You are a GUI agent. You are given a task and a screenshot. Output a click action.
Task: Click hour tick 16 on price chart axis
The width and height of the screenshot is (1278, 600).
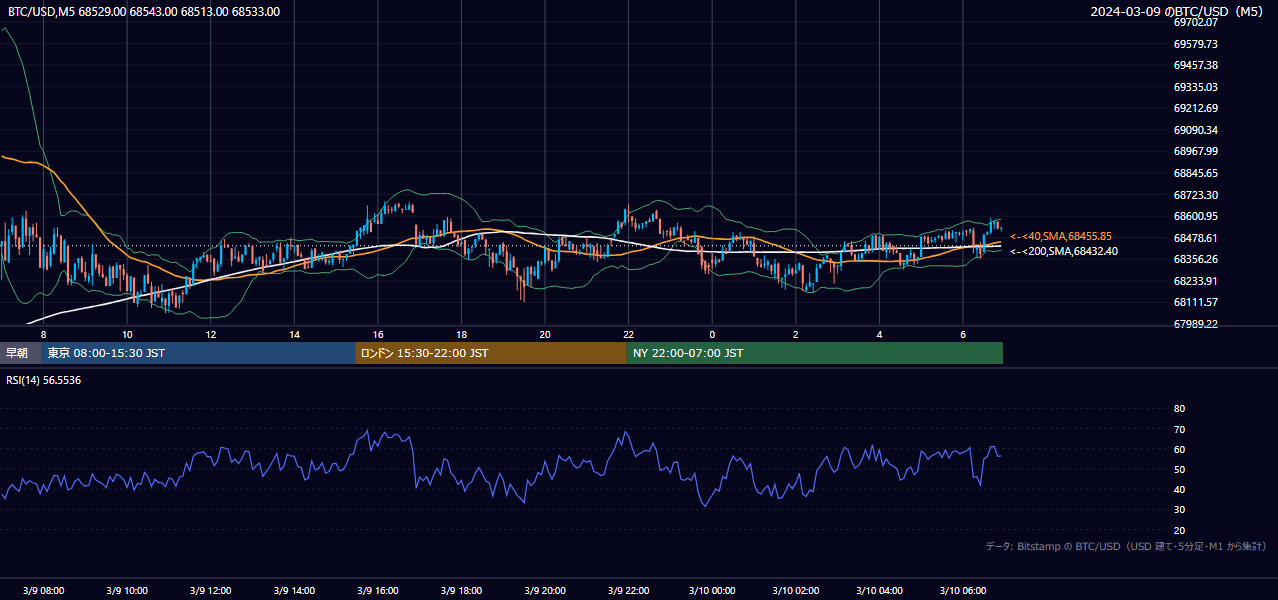point(378,334)
